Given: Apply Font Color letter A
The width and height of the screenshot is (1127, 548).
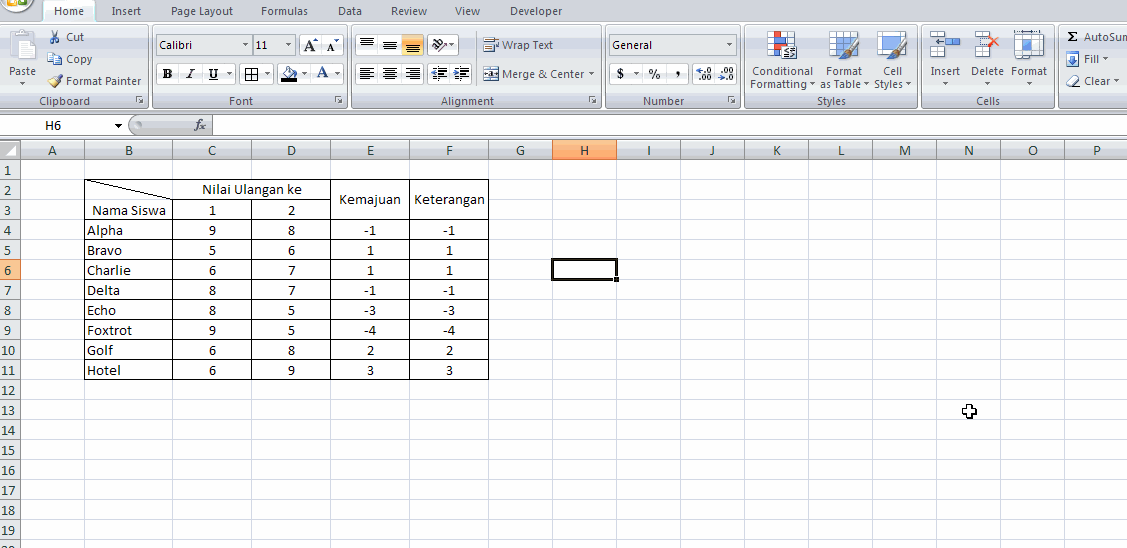Looking at the screenshot, I should point(322,73).
